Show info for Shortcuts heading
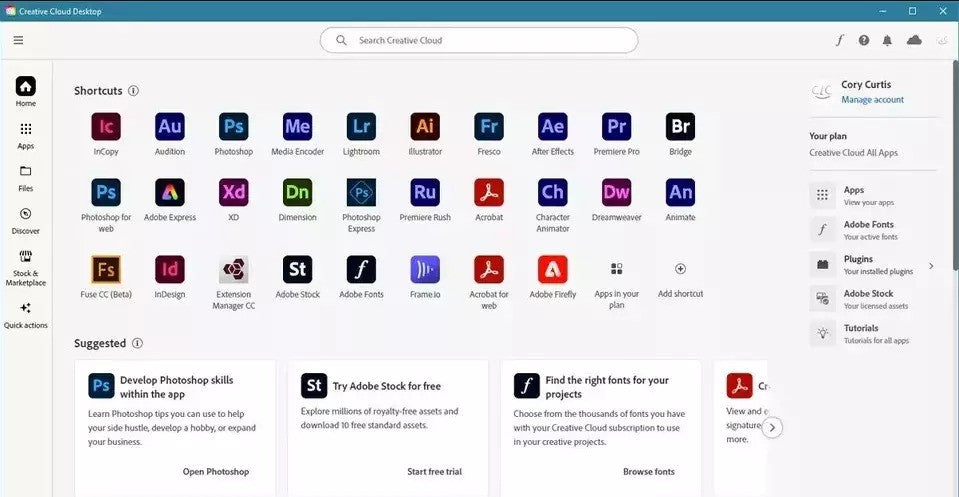Viewport: 959px width, 497px height. point(134,91)
